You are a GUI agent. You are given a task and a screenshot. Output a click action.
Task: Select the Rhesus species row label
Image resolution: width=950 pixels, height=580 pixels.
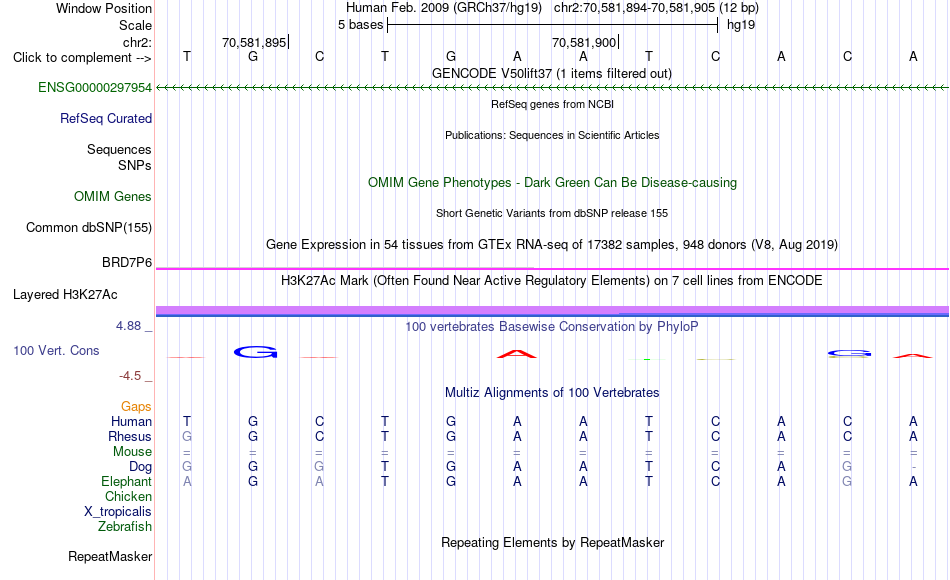(x=130, y=436)
